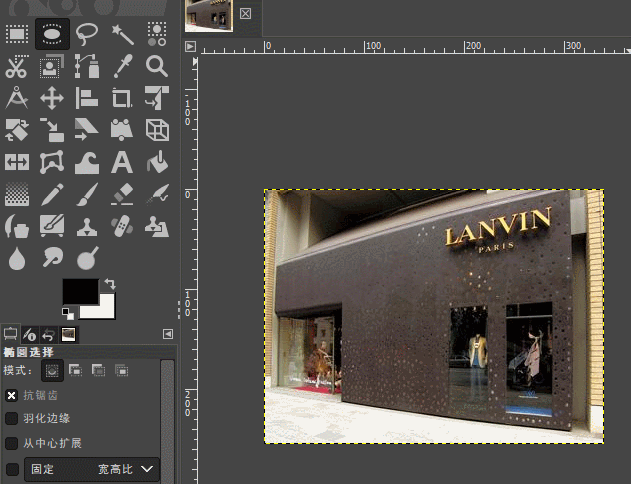Open the tool options panel configure menu
The height and width of the screenshot is (484, 631).
tap(168, 334)
